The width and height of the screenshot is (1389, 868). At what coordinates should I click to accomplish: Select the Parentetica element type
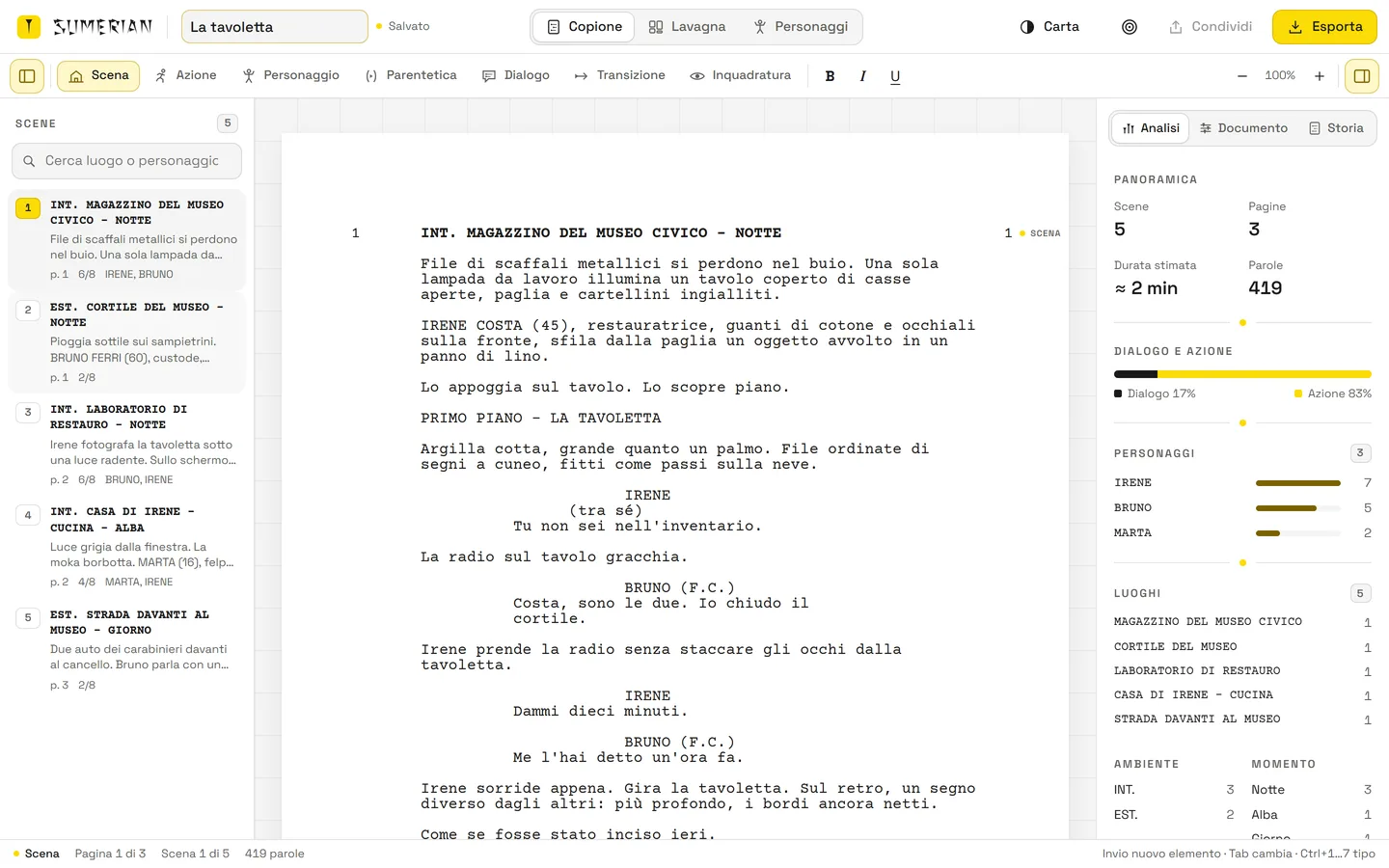[411, 75]
